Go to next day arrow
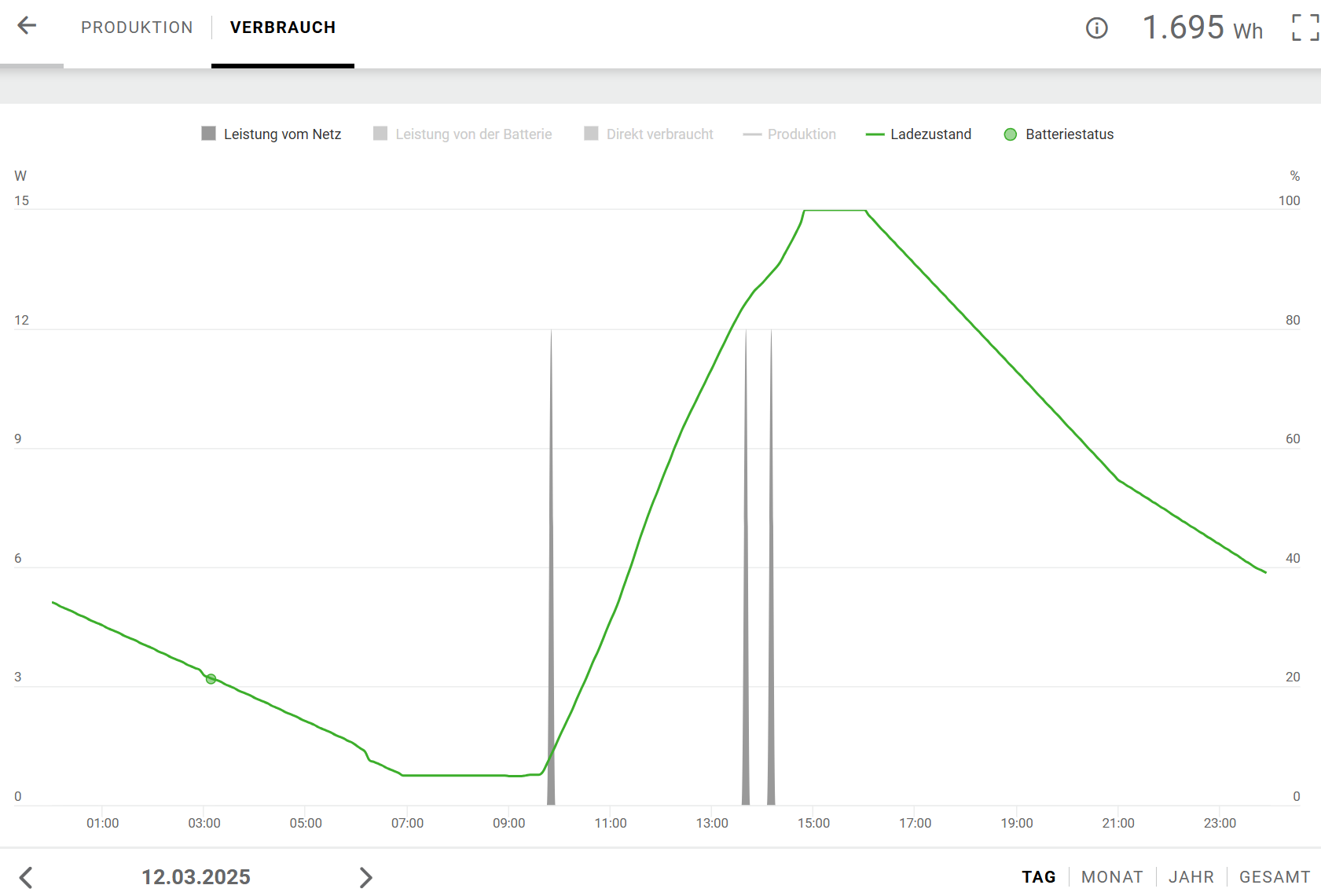The image size is (1321, 896). click(365, 877)
